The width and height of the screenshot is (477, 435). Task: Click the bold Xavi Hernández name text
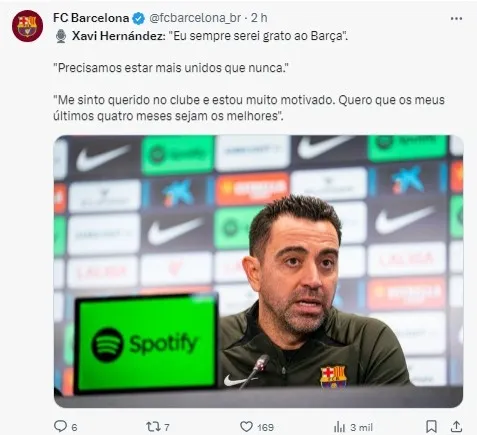118,36
